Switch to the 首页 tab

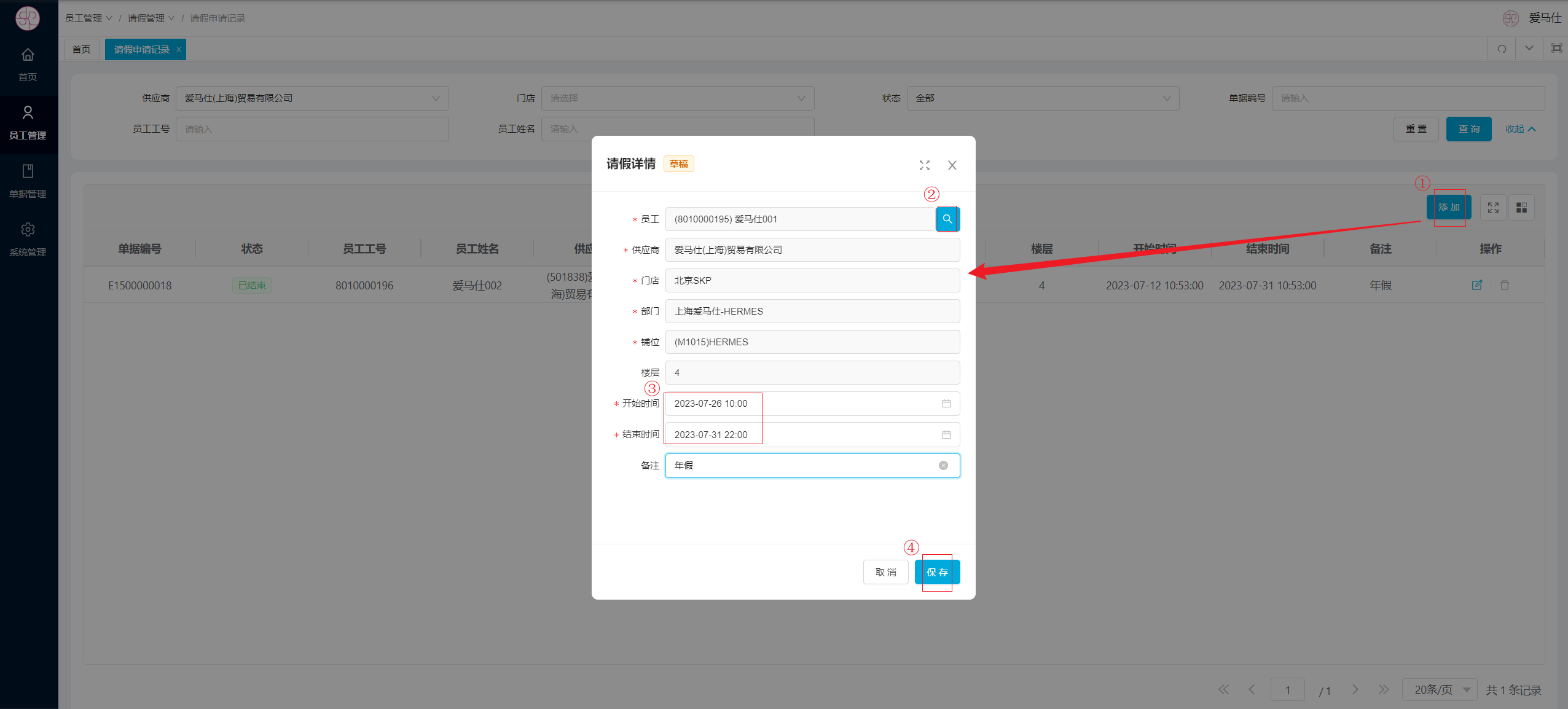coord(82,50)
